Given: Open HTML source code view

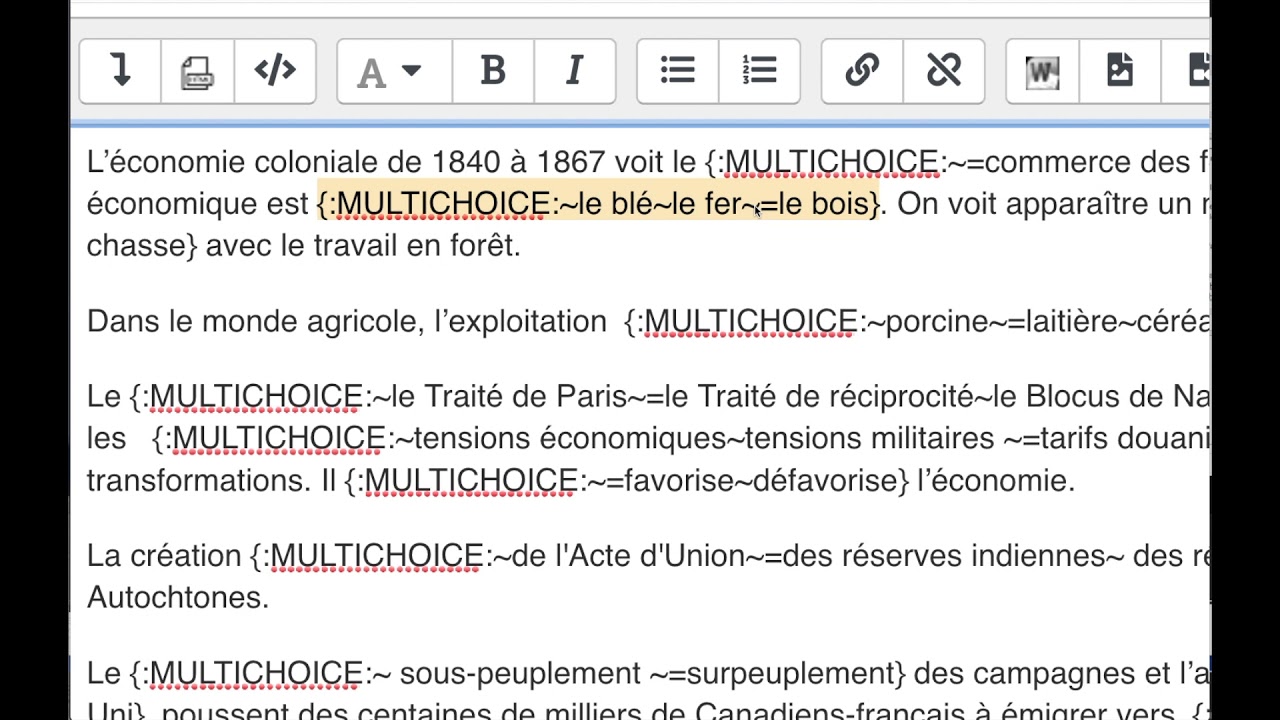Looking at the screenshot, I should [275, 71].
